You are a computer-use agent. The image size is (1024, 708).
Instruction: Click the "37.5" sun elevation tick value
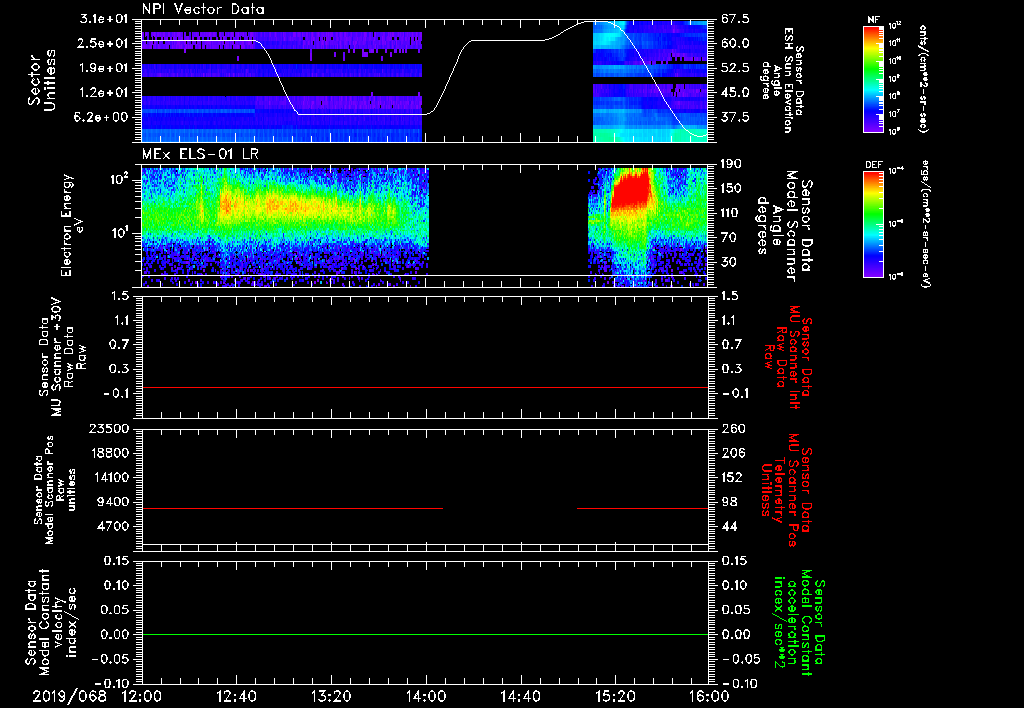point(735,117)
